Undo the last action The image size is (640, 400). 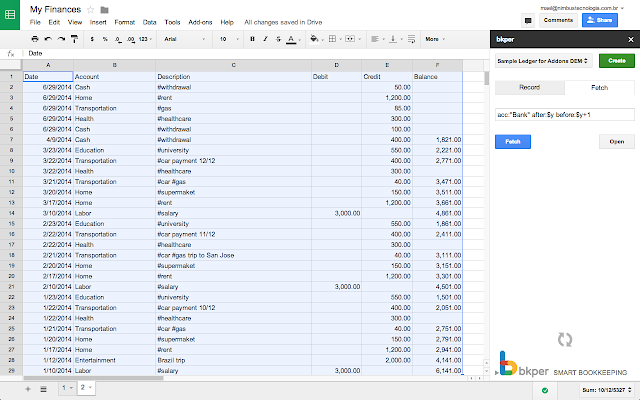tap(48, 39)
